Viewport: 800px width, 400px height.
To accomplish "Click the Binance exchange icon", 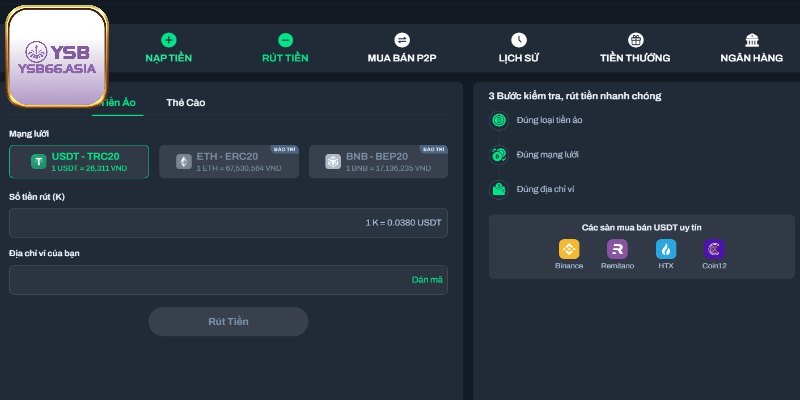I will (569, 250).
